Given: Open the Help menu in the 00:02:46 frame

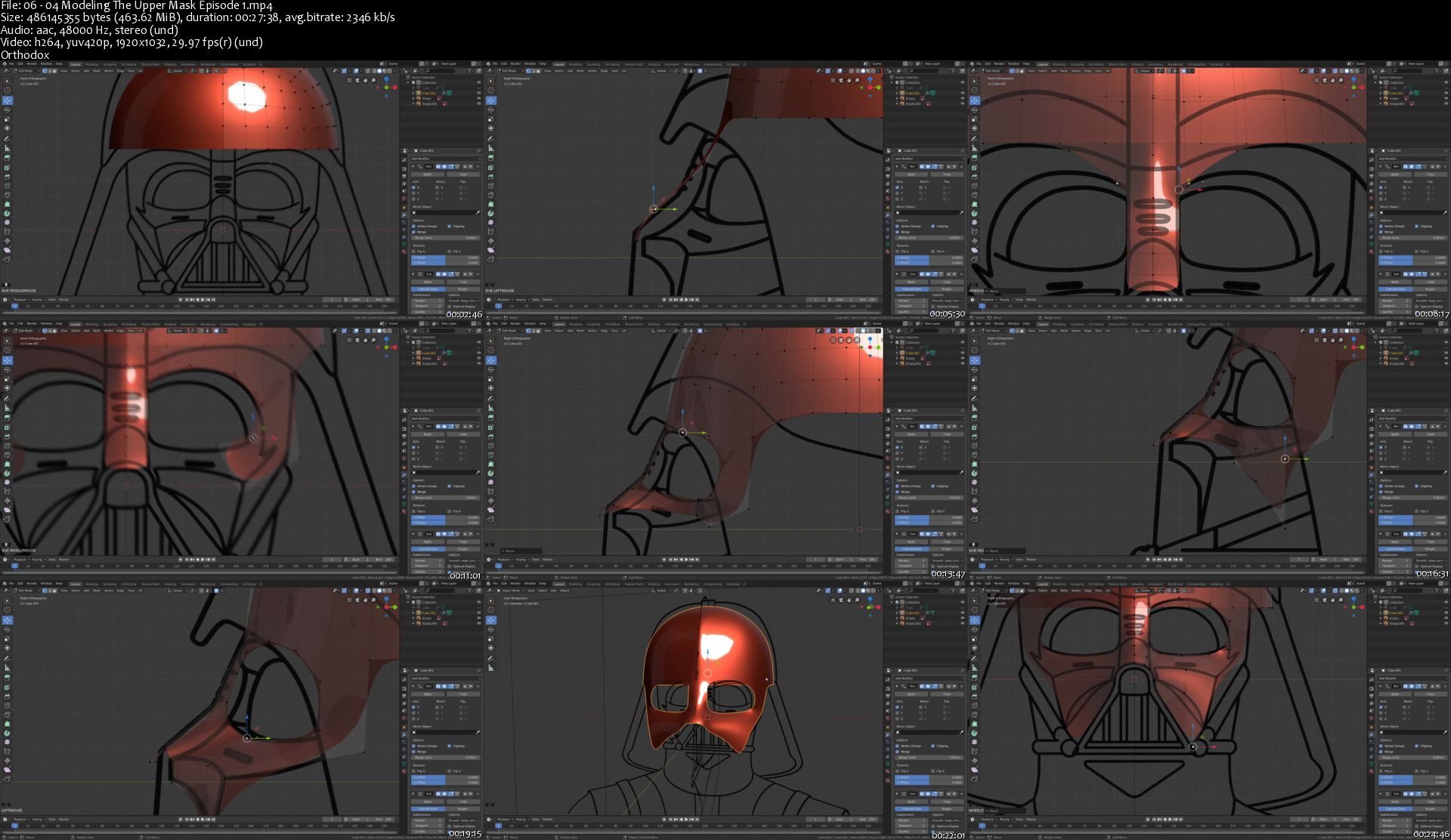Looking at the screenshot, I should (59, 64).
